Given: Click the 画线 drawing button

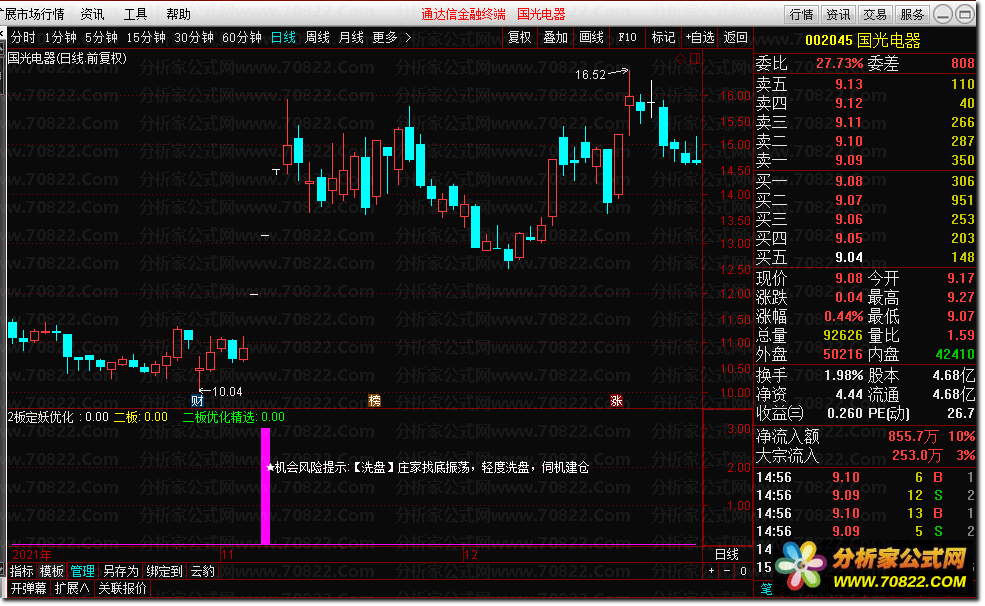Looking at the screenshot, I should [591, 38].
